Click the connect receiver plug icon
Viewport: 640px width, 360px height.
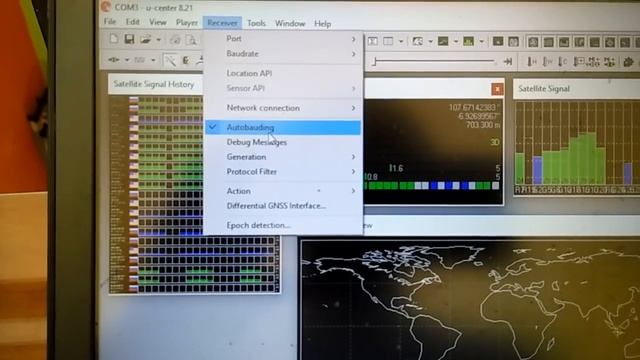[x=114, y=60]
